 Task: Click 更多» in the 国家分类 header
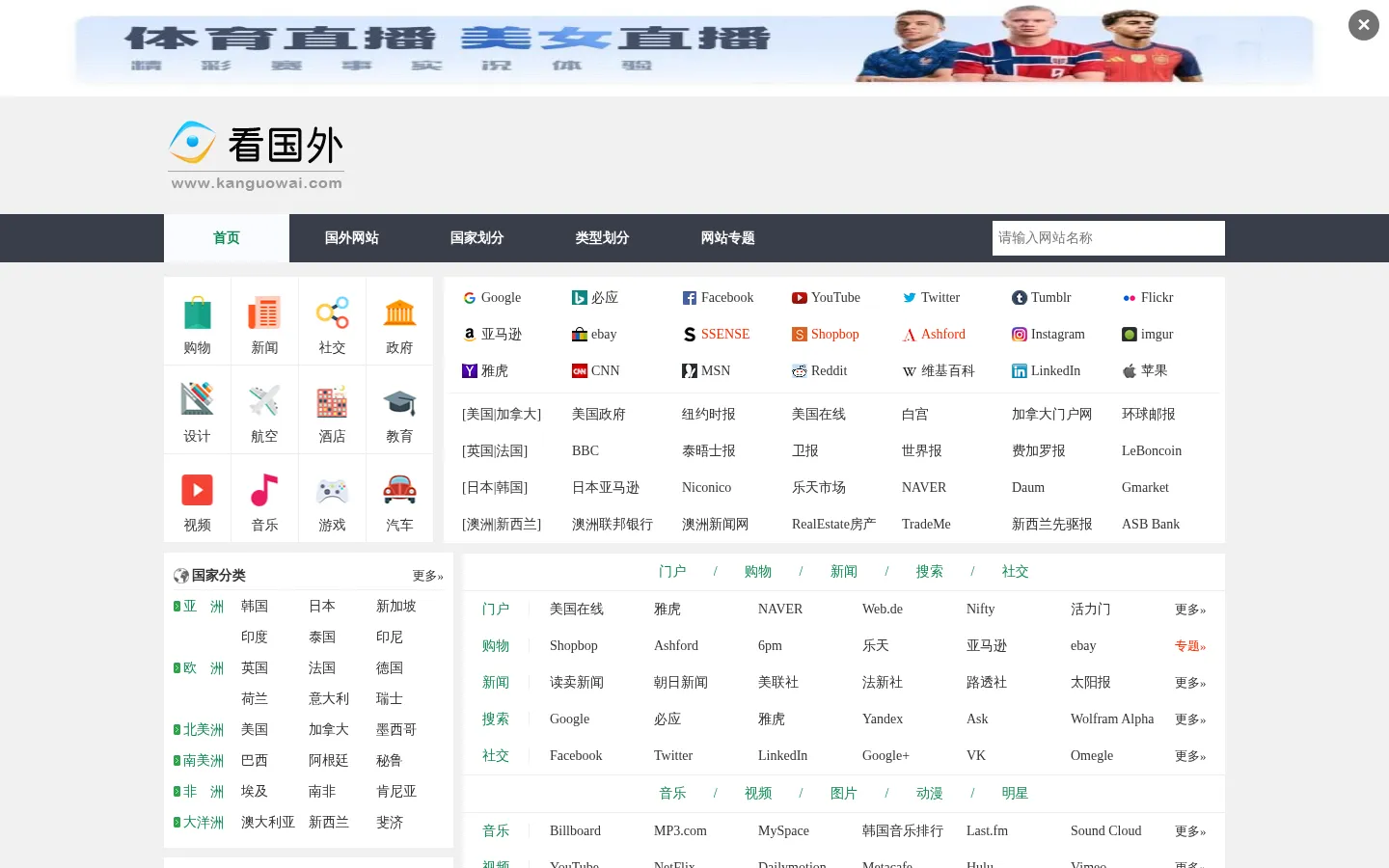click(427, 576)
